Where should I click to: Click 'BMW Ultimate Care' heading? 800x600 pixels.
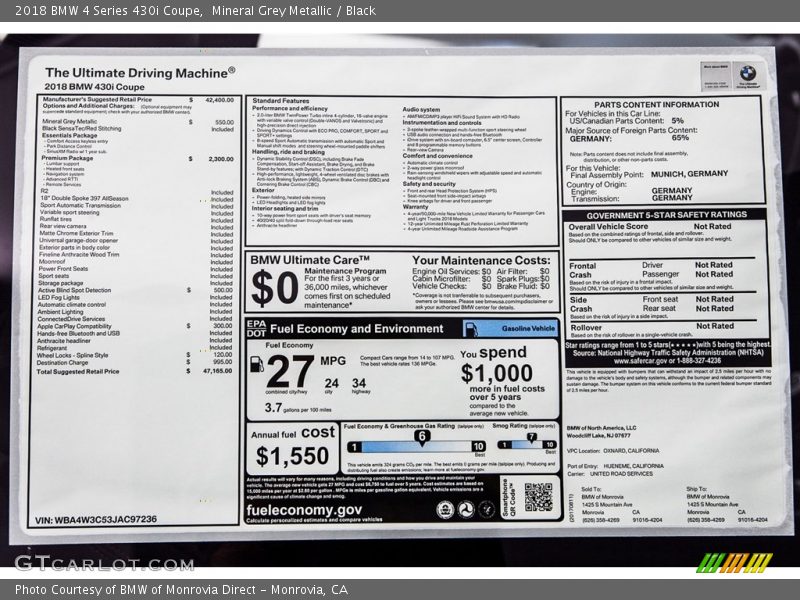[310, 260]
